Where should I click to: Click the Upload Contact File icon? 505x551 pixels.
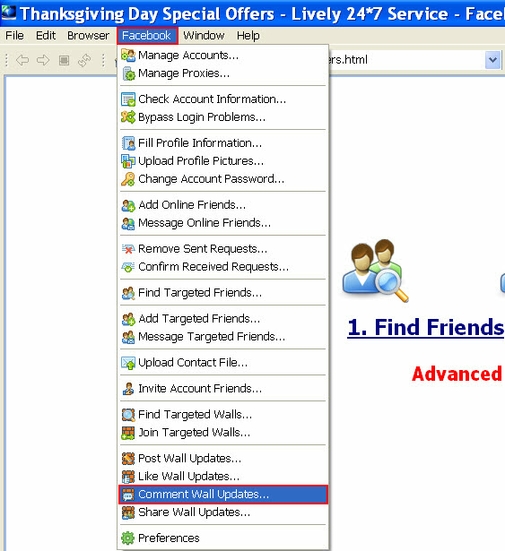coord(128,363)
